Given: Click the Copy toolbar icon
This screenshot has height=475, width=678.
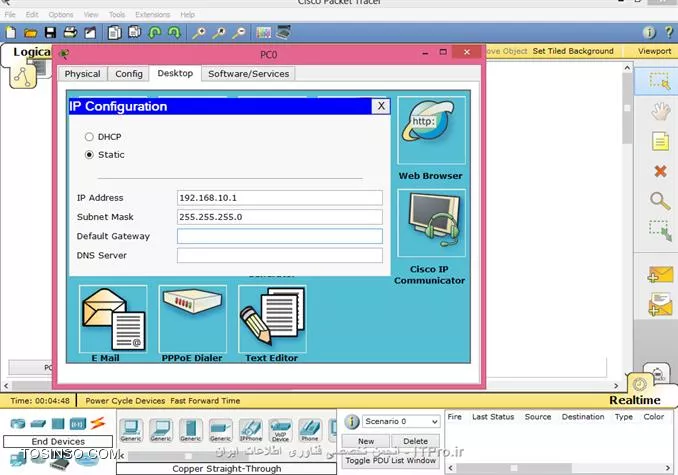Looking at the screenshot, I should [115, 33].
